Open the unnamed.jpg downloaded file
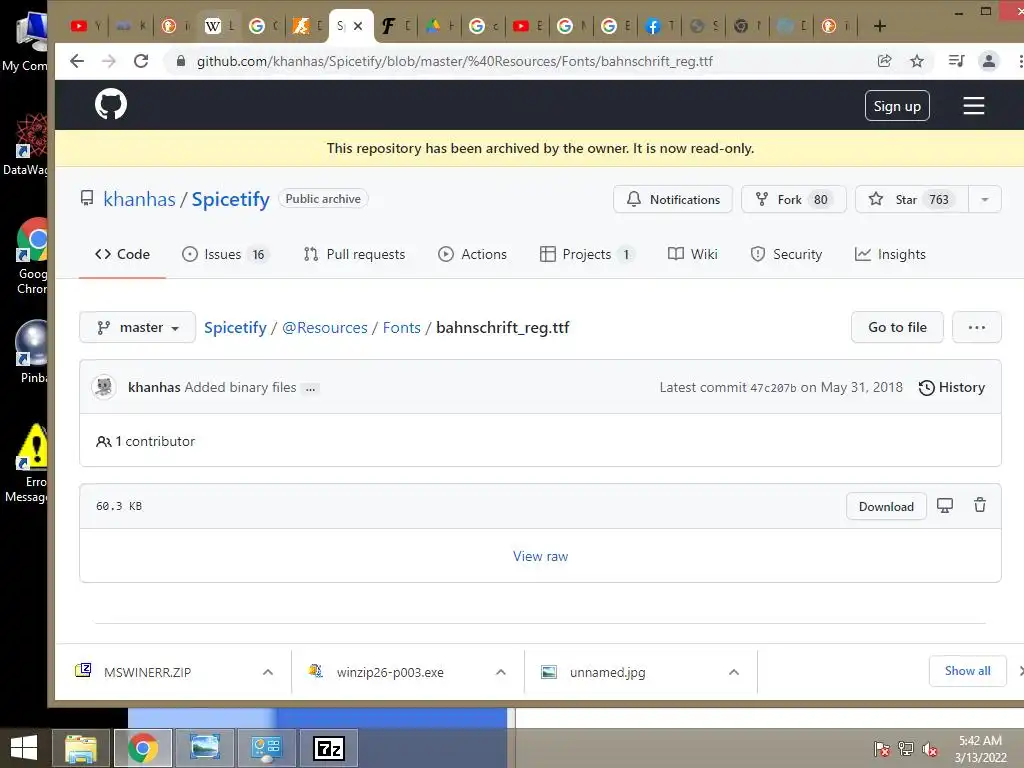This screenshot has width=1024, height=768. click(607, 672)
